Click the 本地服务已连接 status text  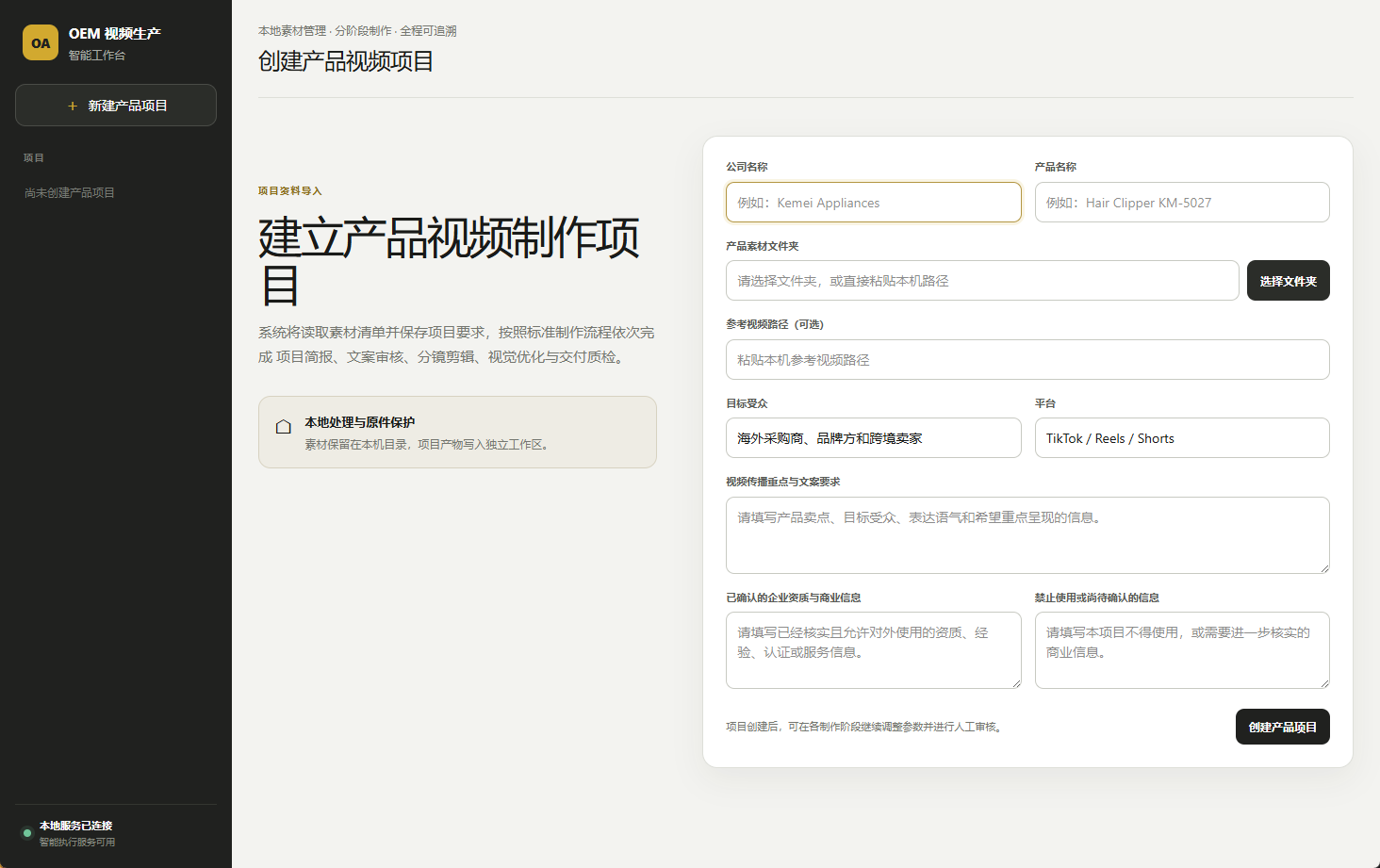pos(75,826)
